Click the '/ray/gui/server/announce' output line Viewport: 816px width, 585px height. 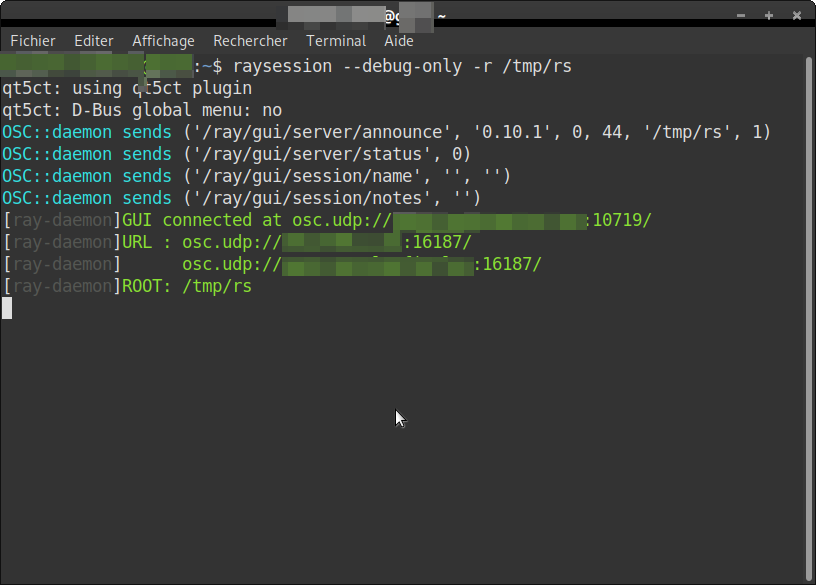[386, 132]
